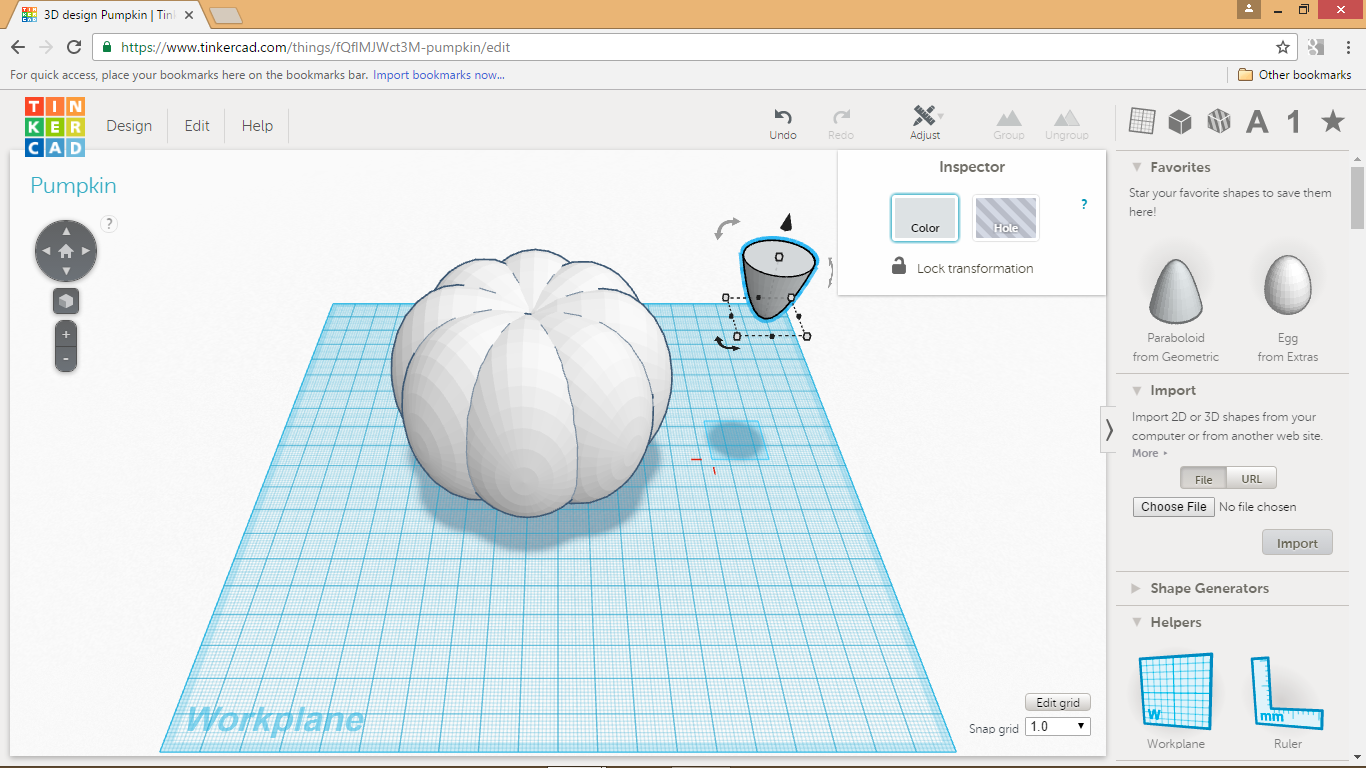Toggle the Hole mode in Inspector
This screenshot has height=768, width=1366.
coord(1005,217)
